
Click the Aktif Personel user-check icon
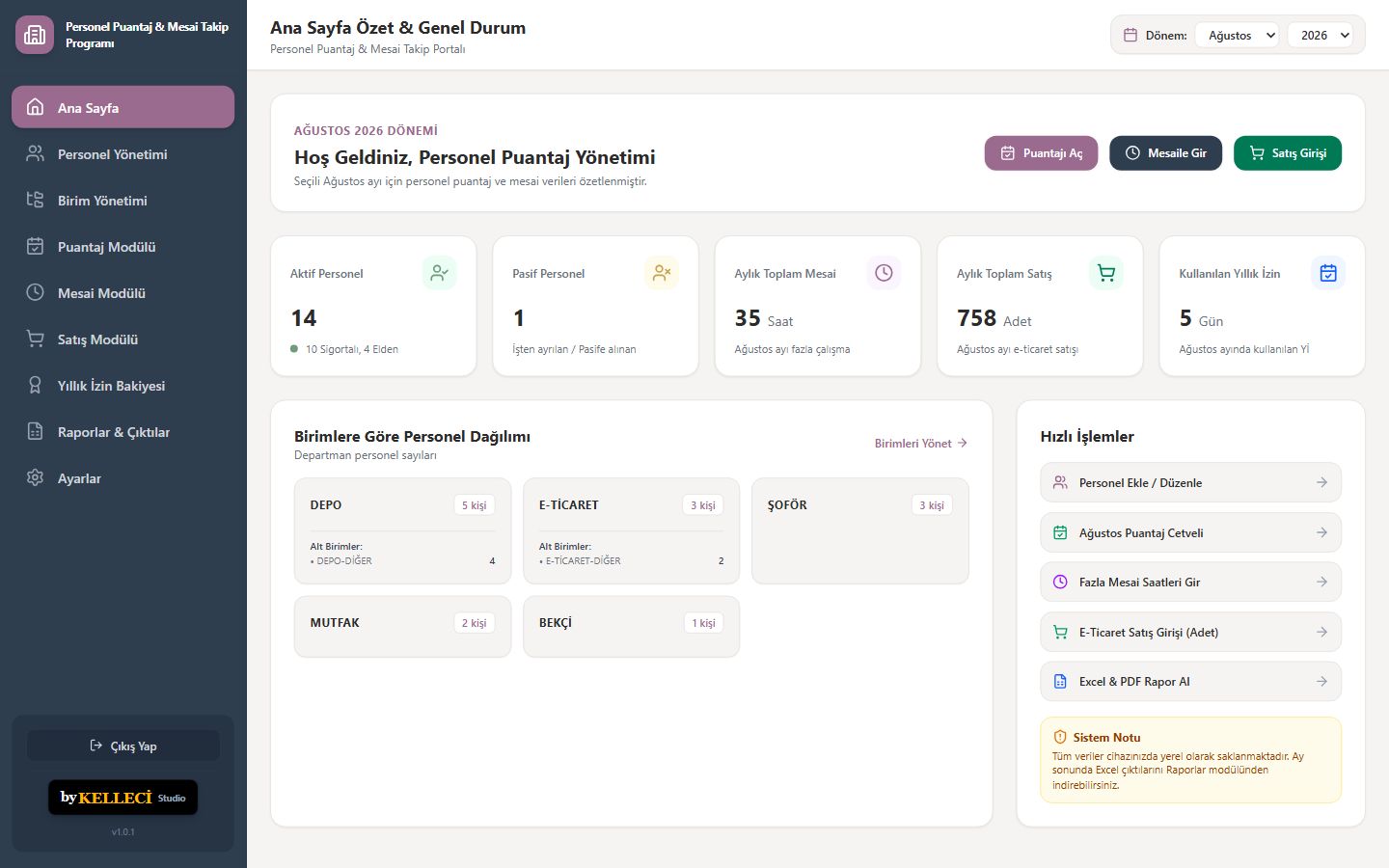click(x=440, y=273)
